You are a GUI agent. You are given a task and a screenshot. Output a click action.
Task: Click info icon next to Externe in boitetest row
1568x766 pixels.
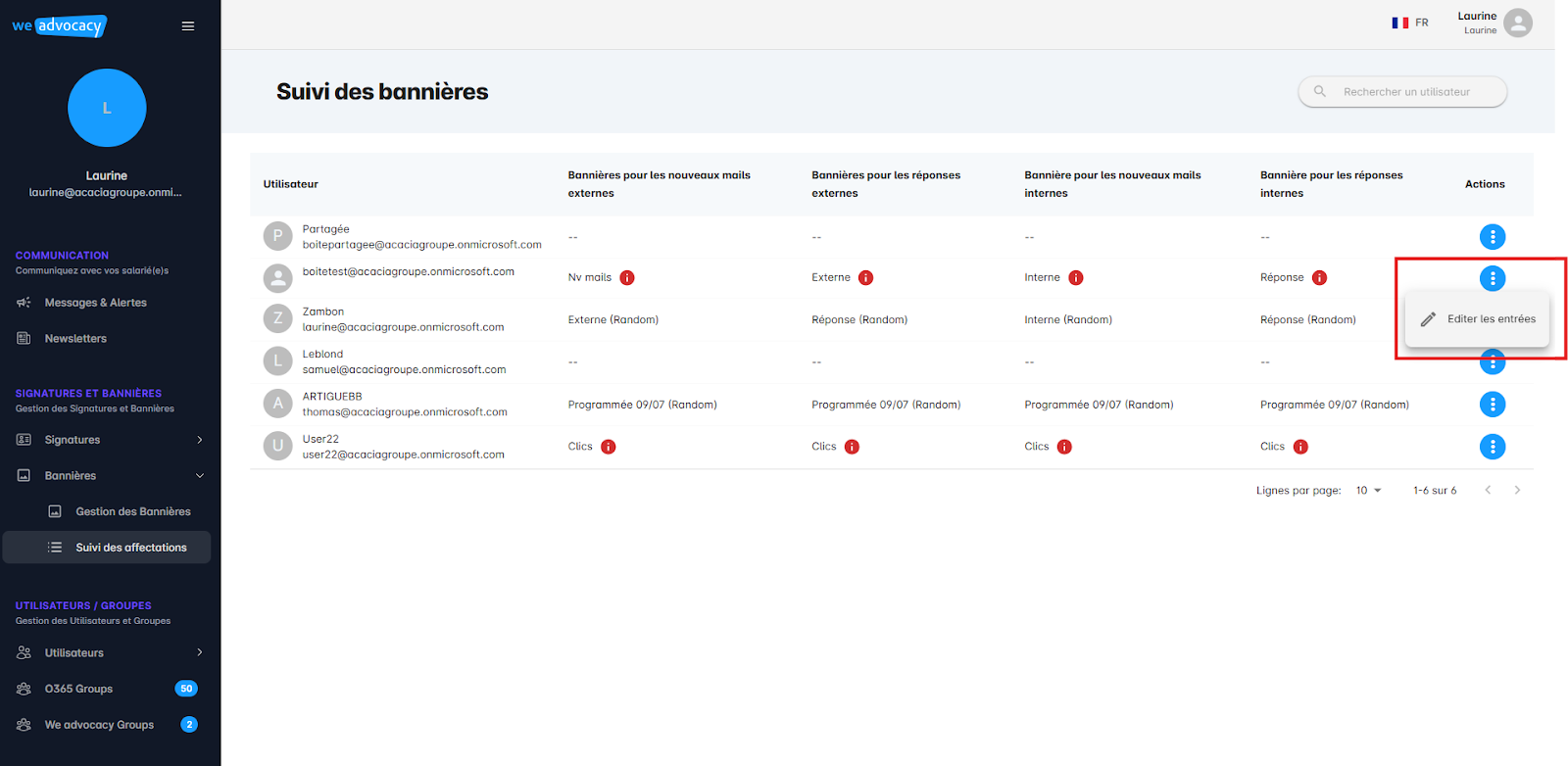(865, 278)
